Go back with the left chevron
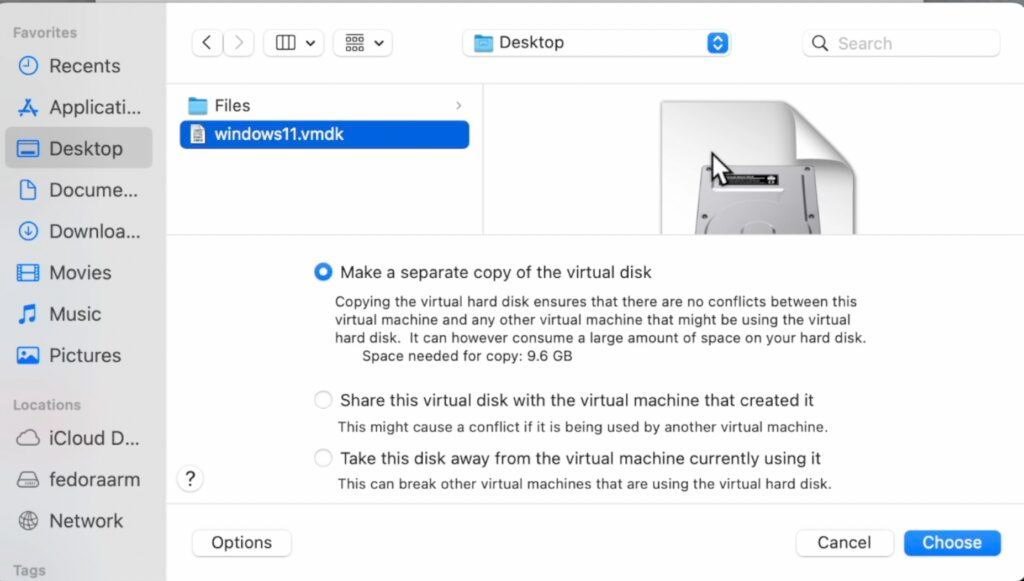 point(207,43)
